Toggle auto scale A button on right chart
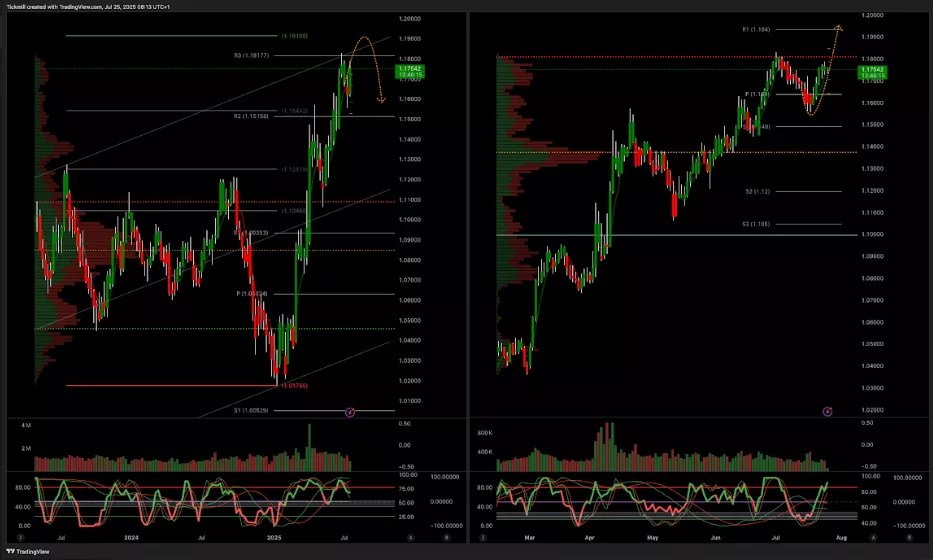 pyautogui.click(x=874, y=537)
